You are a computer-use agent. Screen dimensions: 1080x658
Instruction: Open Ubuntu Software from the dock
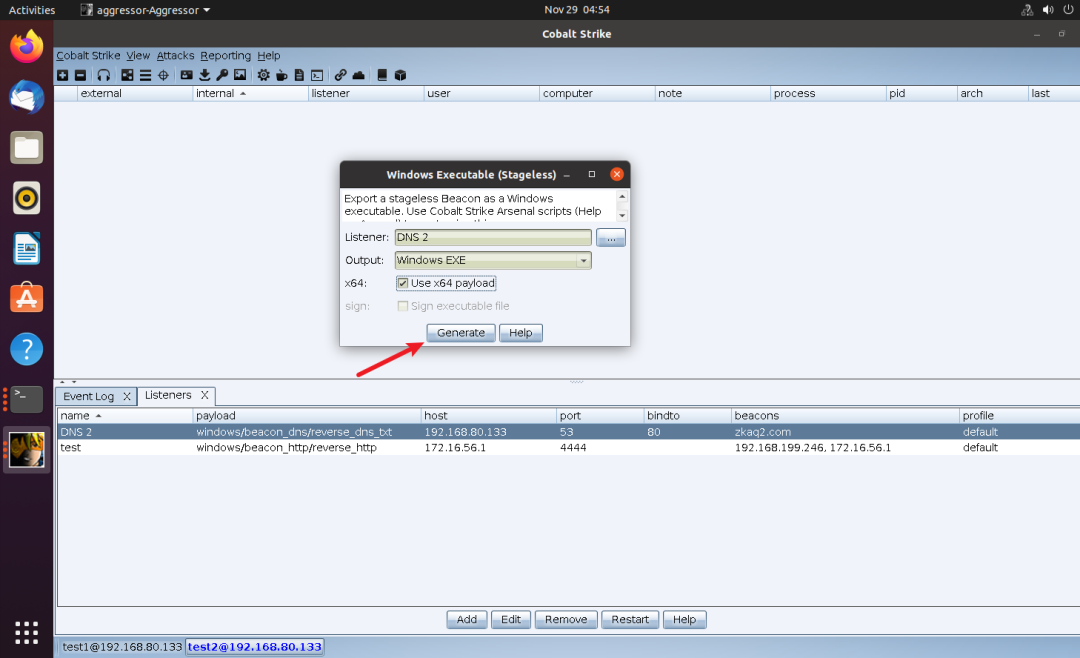27,299
